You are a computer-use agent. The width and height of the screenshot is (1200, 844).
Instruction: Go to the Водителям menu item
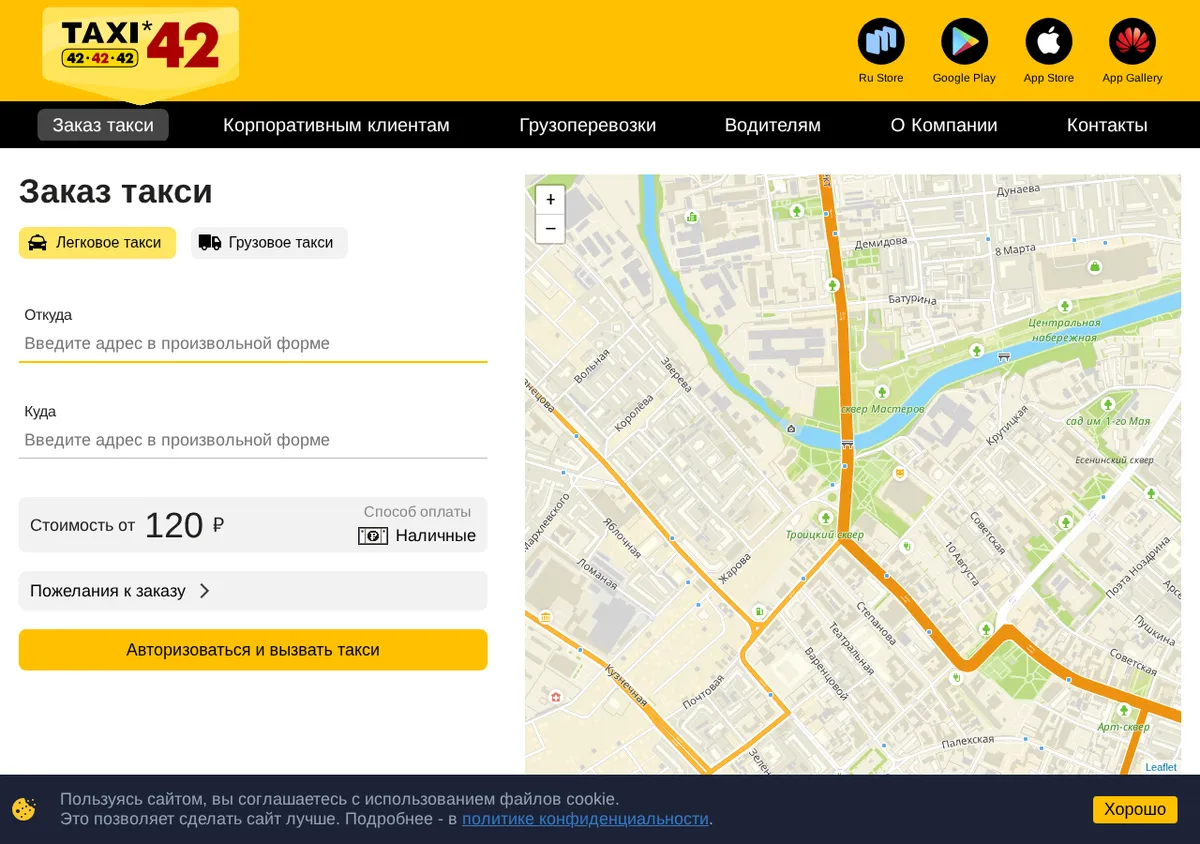772,125
